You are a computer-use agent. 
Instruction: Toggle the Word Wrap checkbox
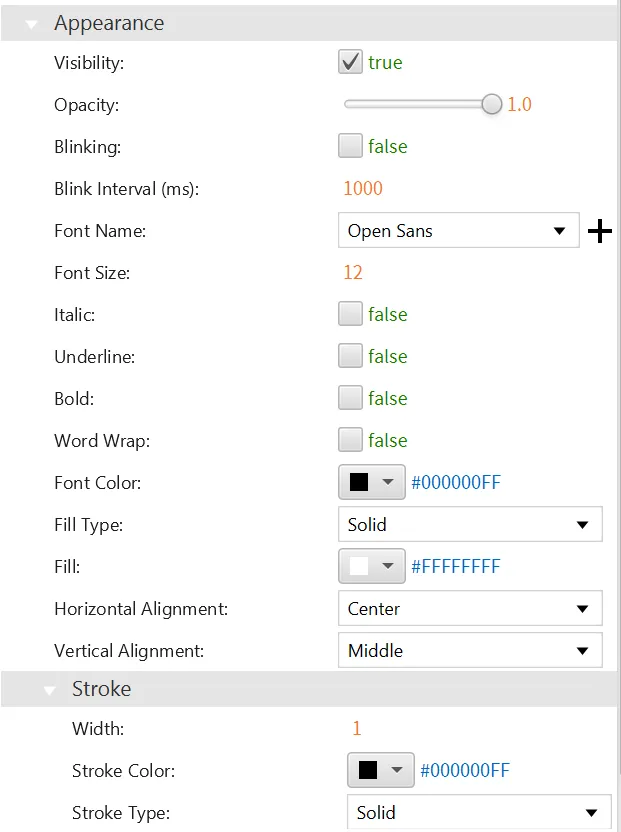[350, 441]
